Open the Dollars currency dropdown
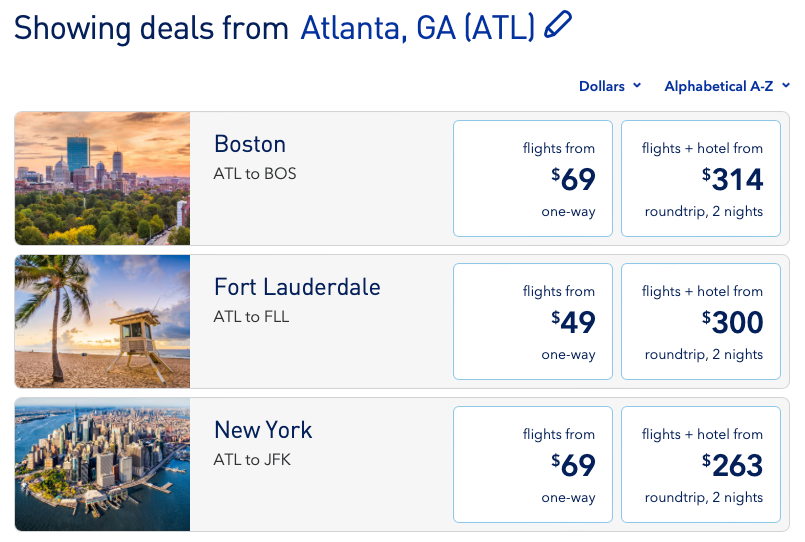The height and width of the screenshot is (542, 805). pos(609,86)
